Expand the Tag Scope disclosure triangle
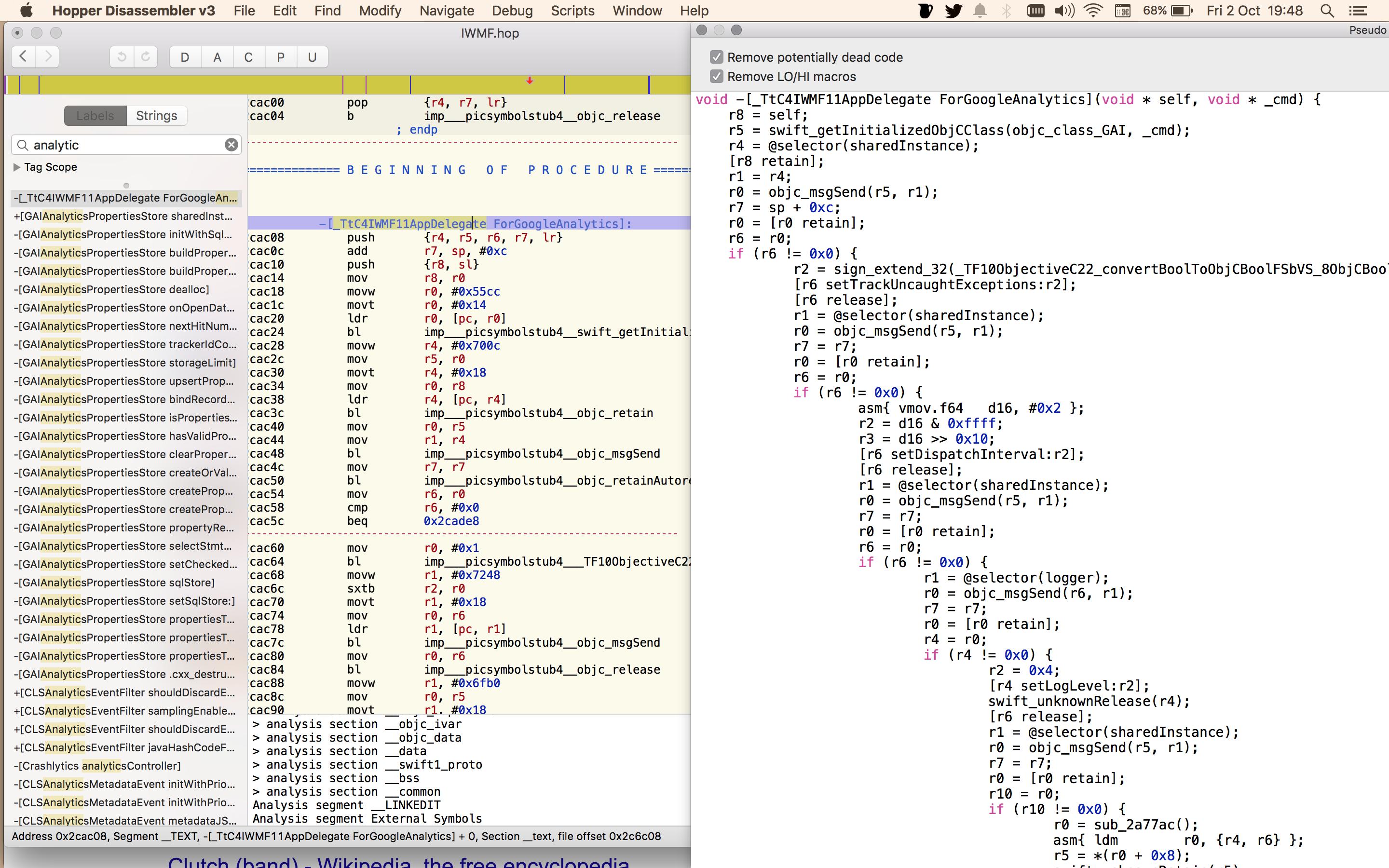1389x868 pixels. tap(17, 167)
